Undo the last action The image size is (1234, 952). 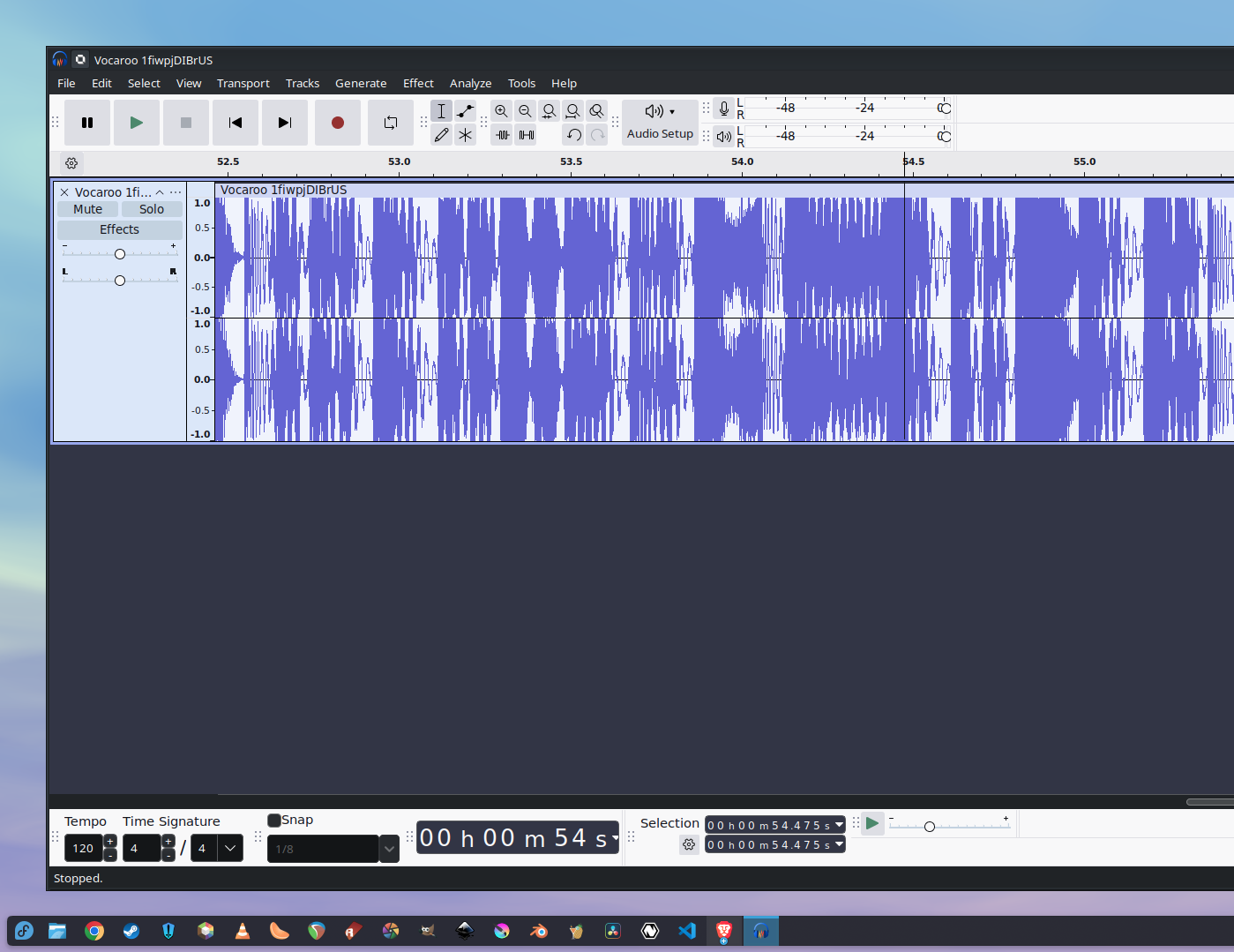573,135
